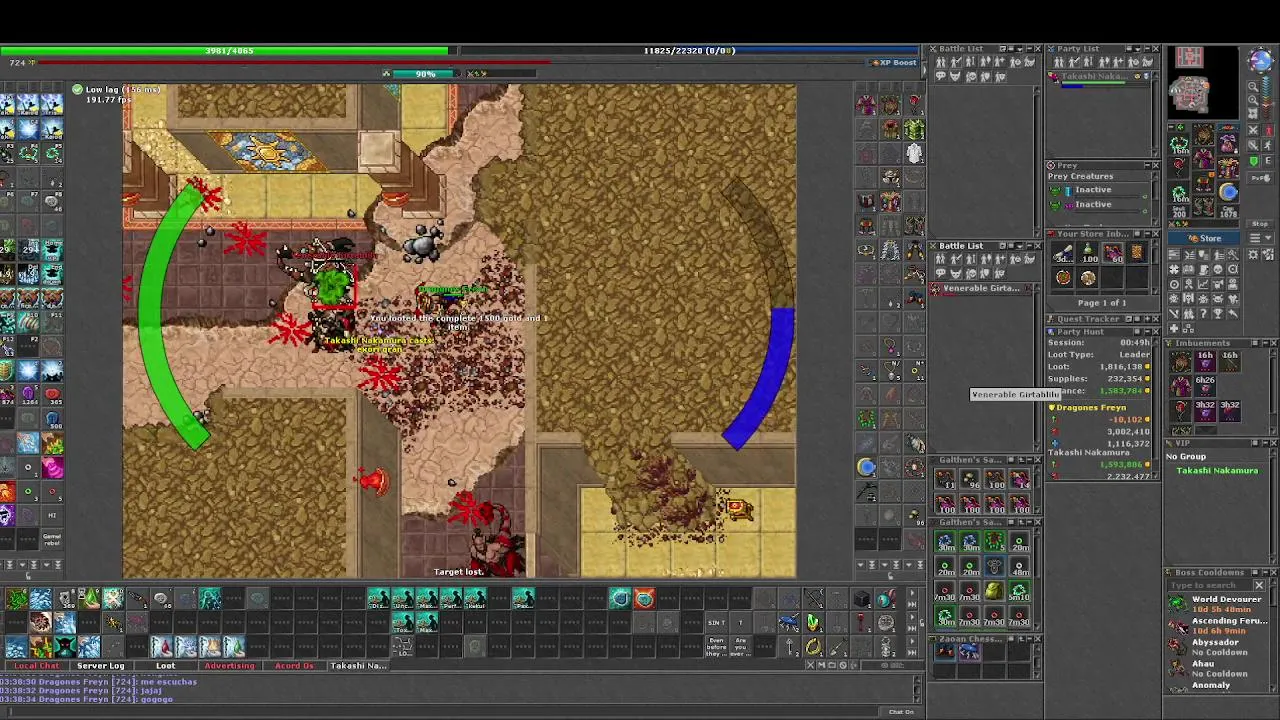Minimize the Prey panel

point(1147,165)
